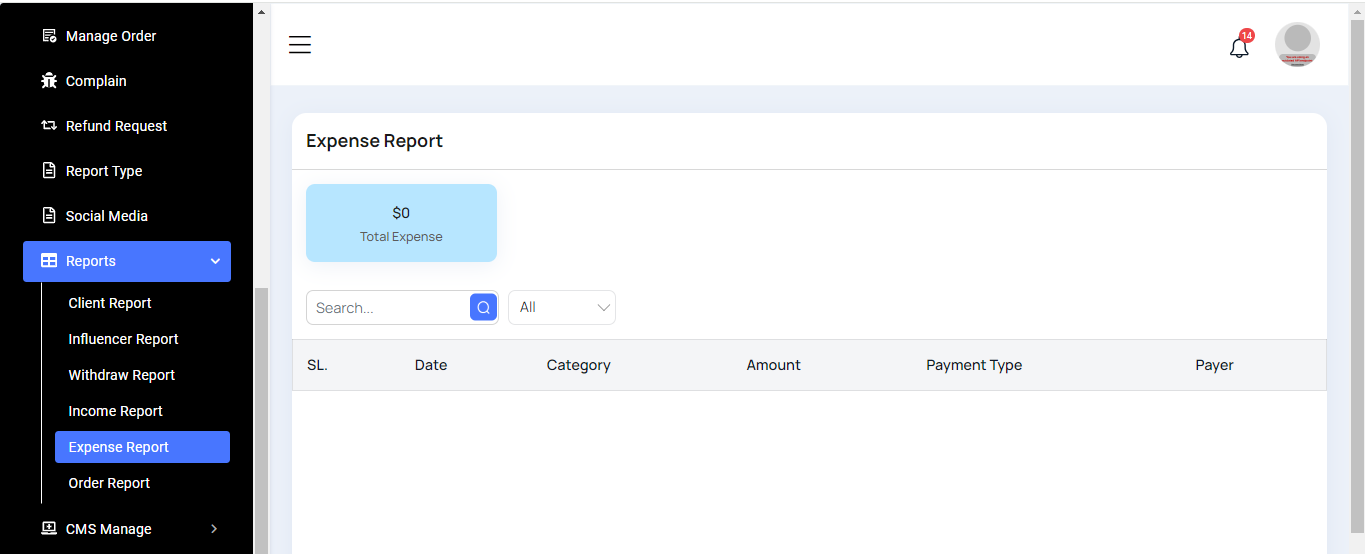Image resolution: width=1365 pixels, height=554 pixels.
Task: Collapse the Reports menu section
Action: point(215,261)
